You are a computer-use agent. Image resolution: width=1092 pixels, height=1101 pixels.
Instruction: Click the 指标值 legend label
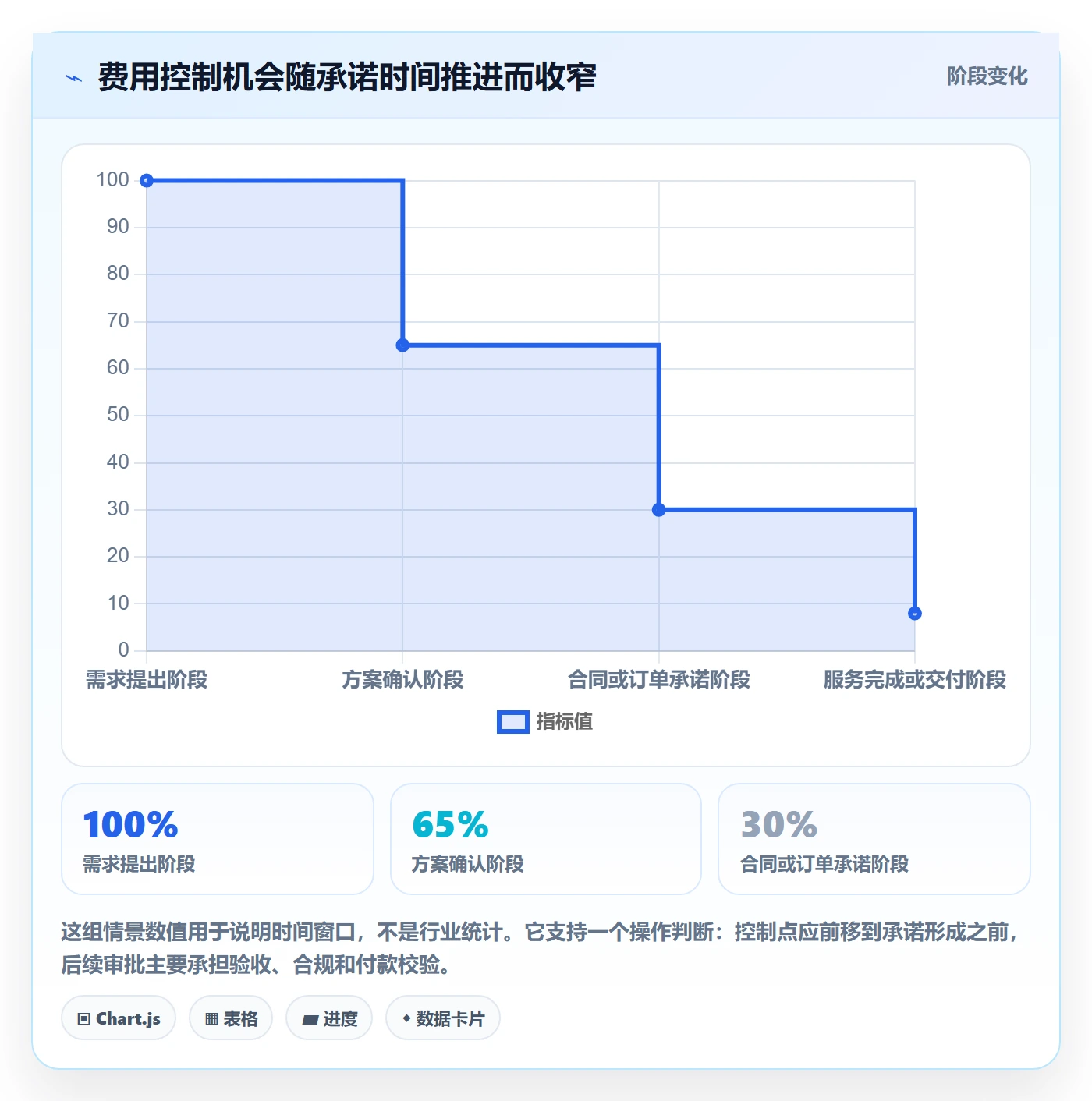pos(565,722)
